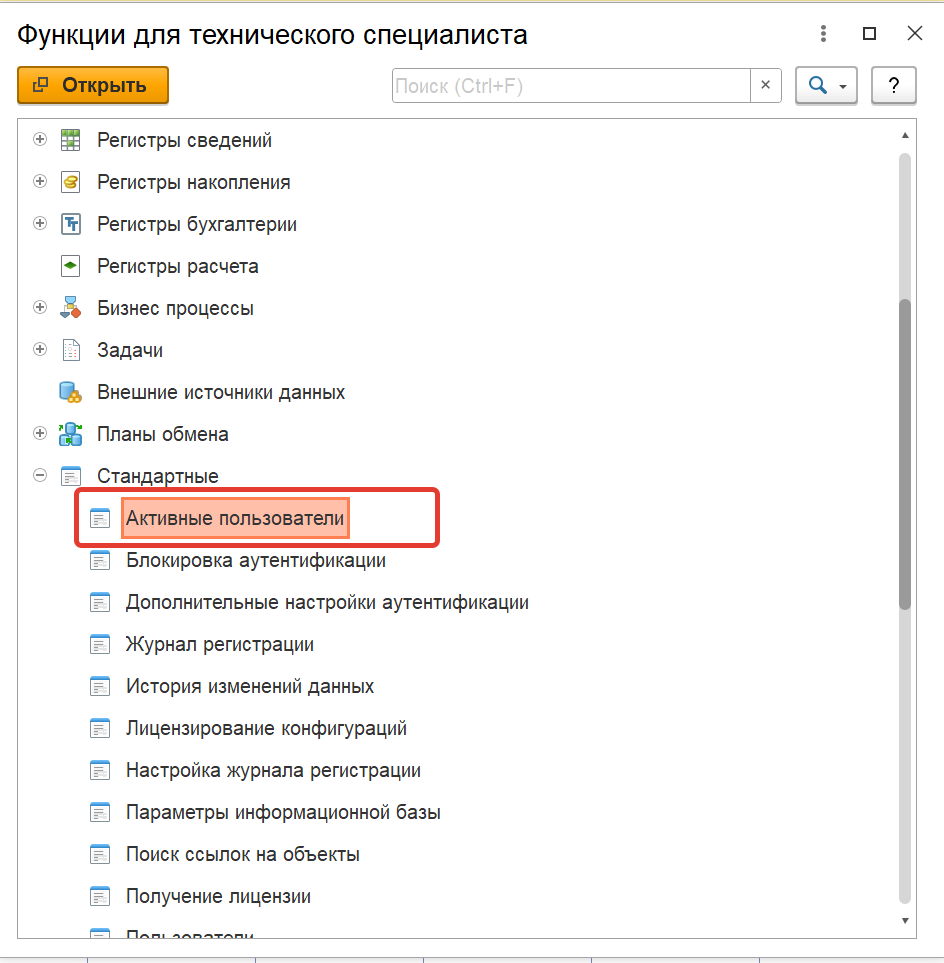
Task: Maximize the Функции для технического специалиста window
Action: (x=869, y=34)
